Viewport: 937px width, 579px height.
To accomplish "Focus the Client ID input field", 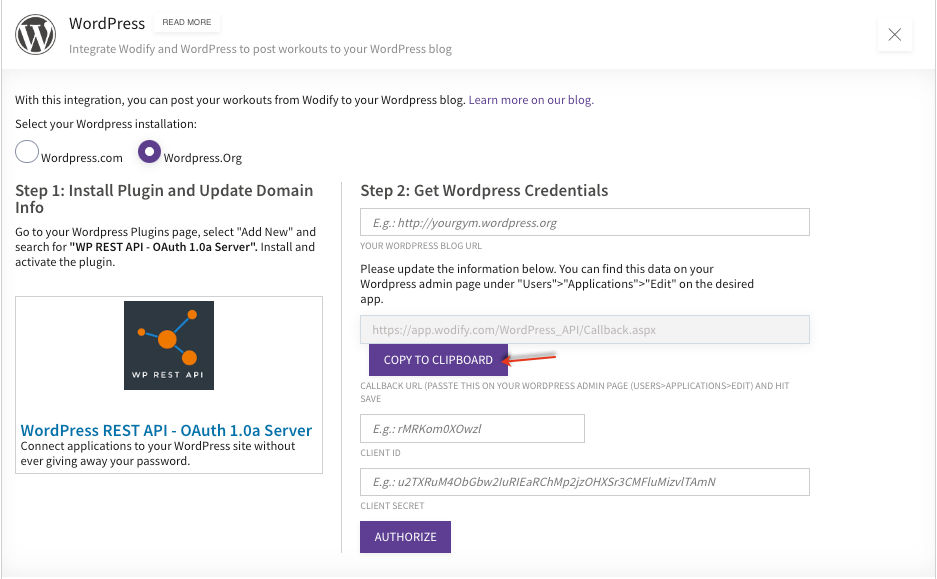I will click(x=472, y=428).
